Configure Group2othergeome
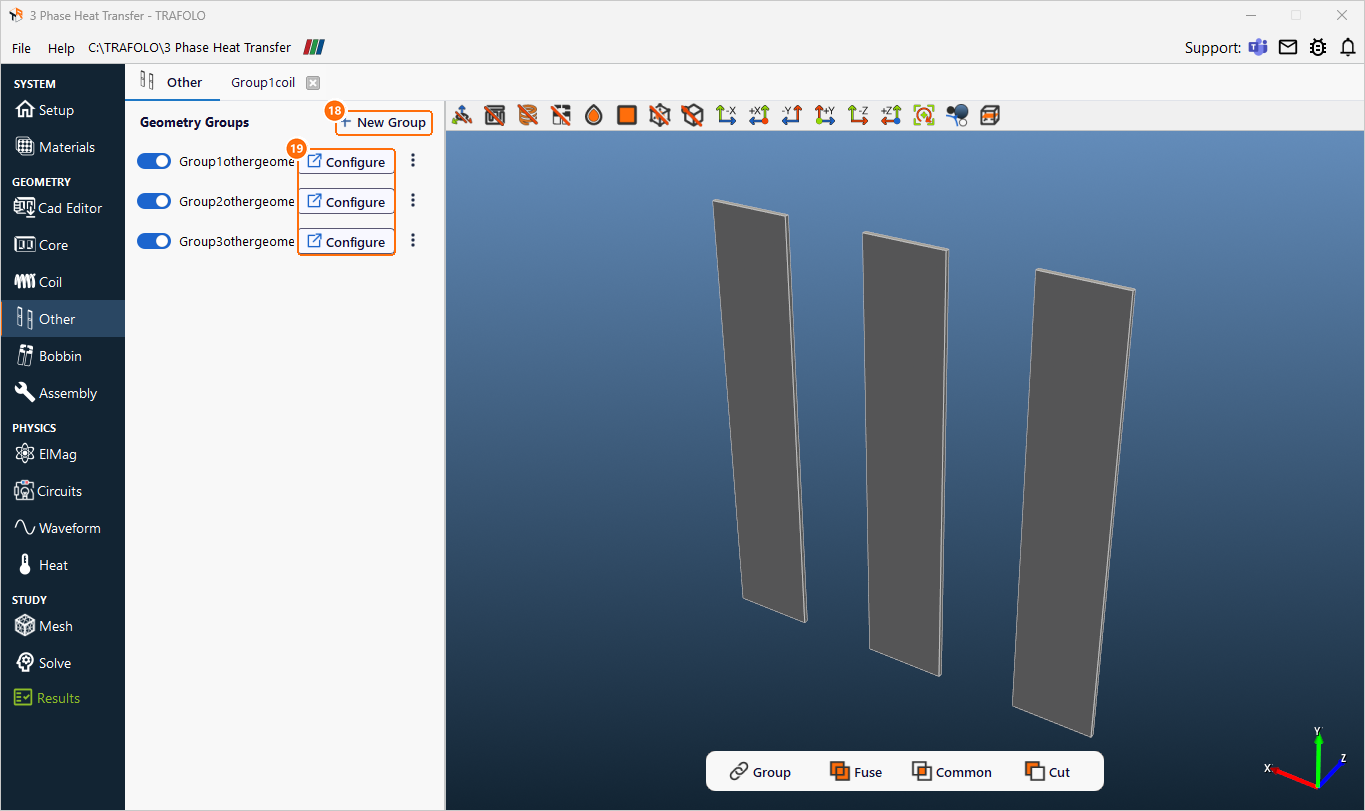This screenshot has height=811, width=1365. click(346, 202)
